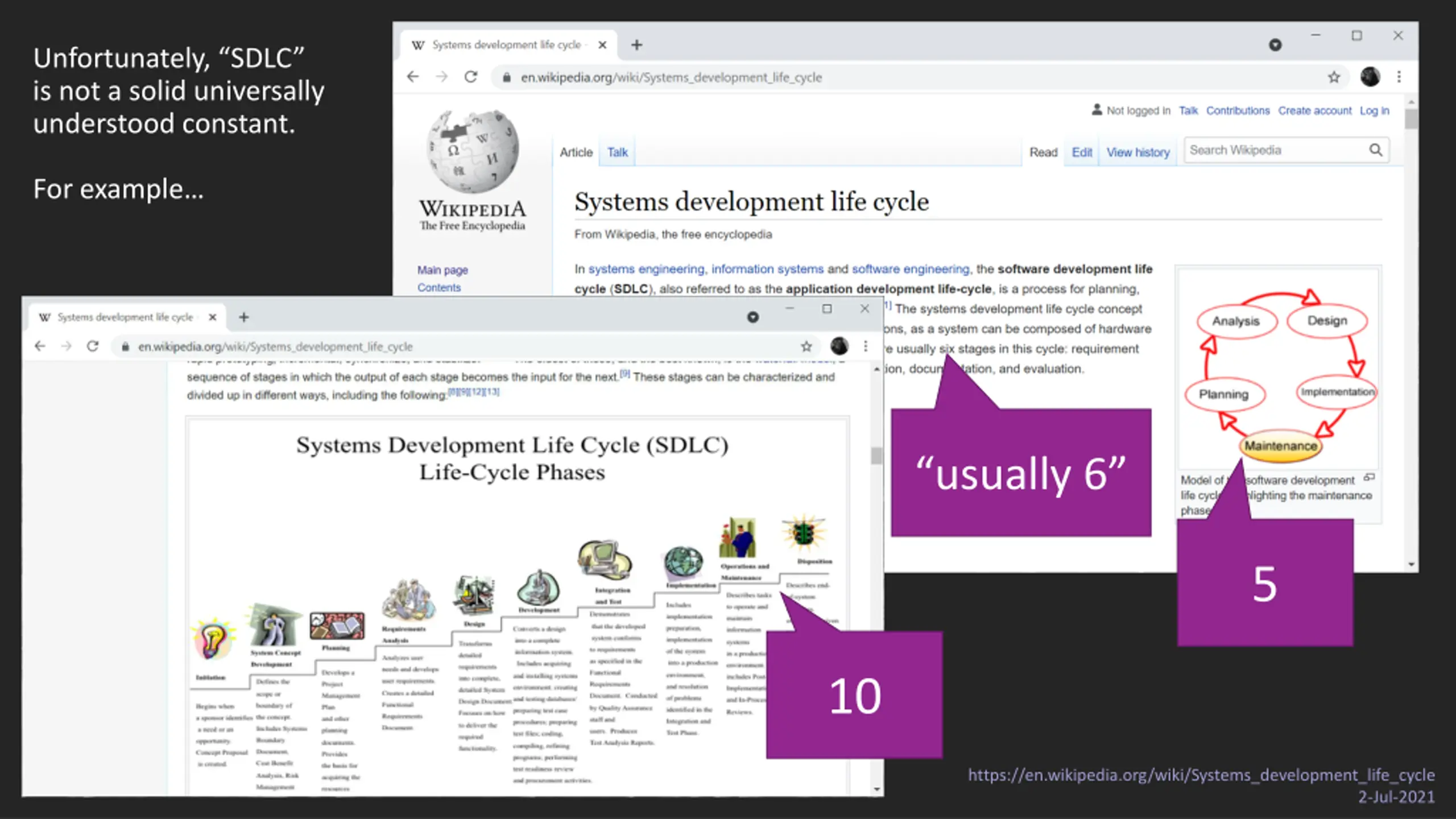This screenshot has width=1456, height=819.
Task: Click rear window scrollbar down arrow
Action: click(x=1411, y=564)
